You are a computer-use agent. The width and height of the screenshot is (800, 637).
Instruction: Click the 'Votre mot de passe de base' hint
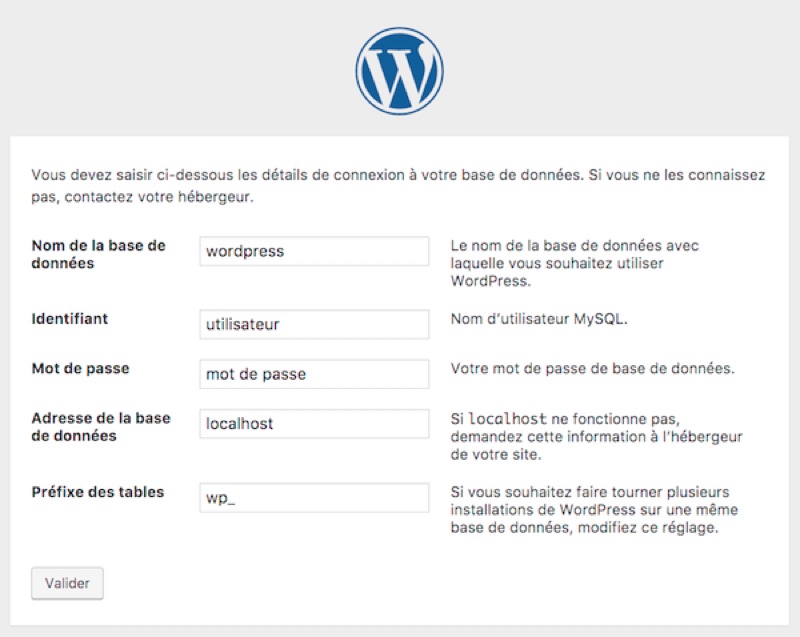coord(592,369)
